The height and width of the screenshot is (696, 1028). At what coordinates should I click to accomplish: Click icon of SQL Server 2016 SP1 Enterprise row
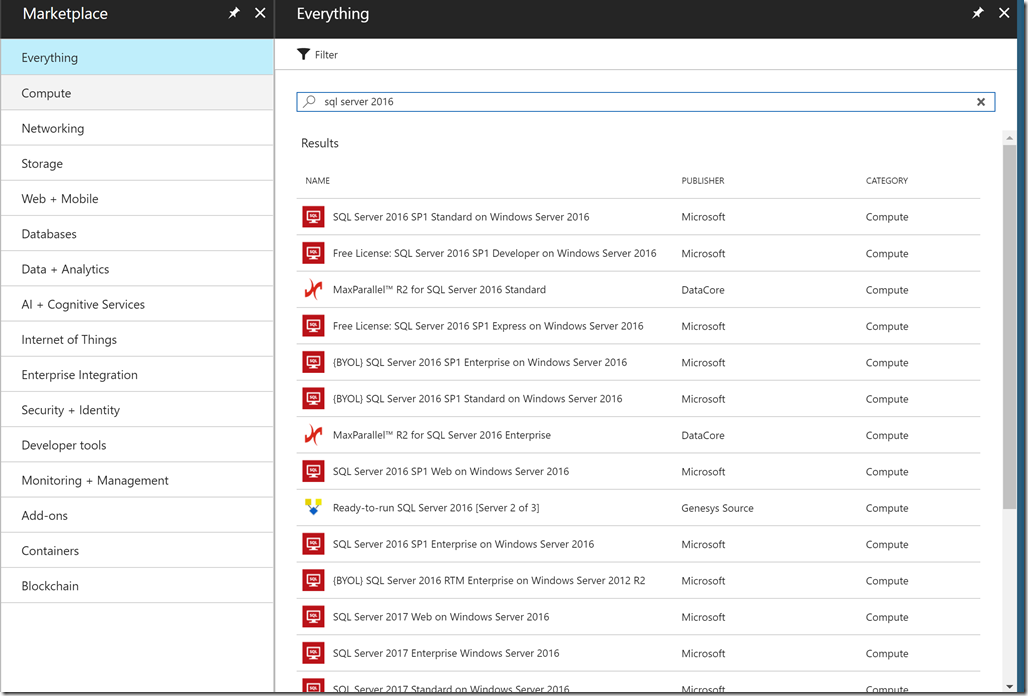coord(313,544)
